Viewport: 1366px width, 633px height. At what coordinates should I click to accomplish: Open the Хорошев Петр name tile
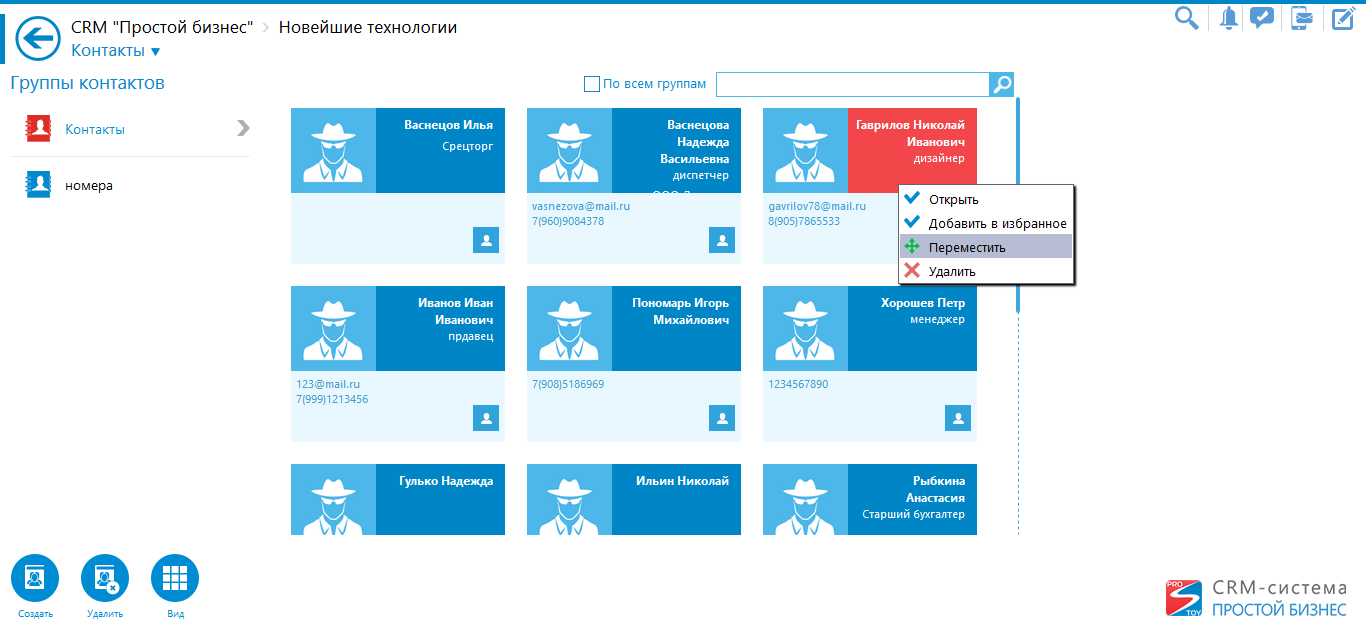pos(912,328)
